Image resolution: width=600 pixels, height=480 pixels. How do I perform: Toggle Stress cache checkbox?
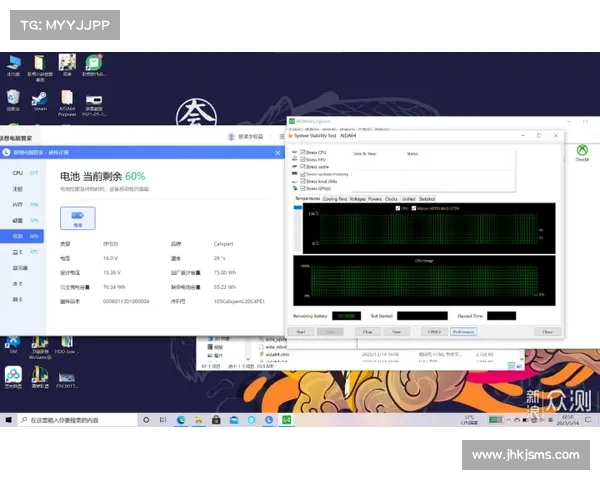click(303, 167)
